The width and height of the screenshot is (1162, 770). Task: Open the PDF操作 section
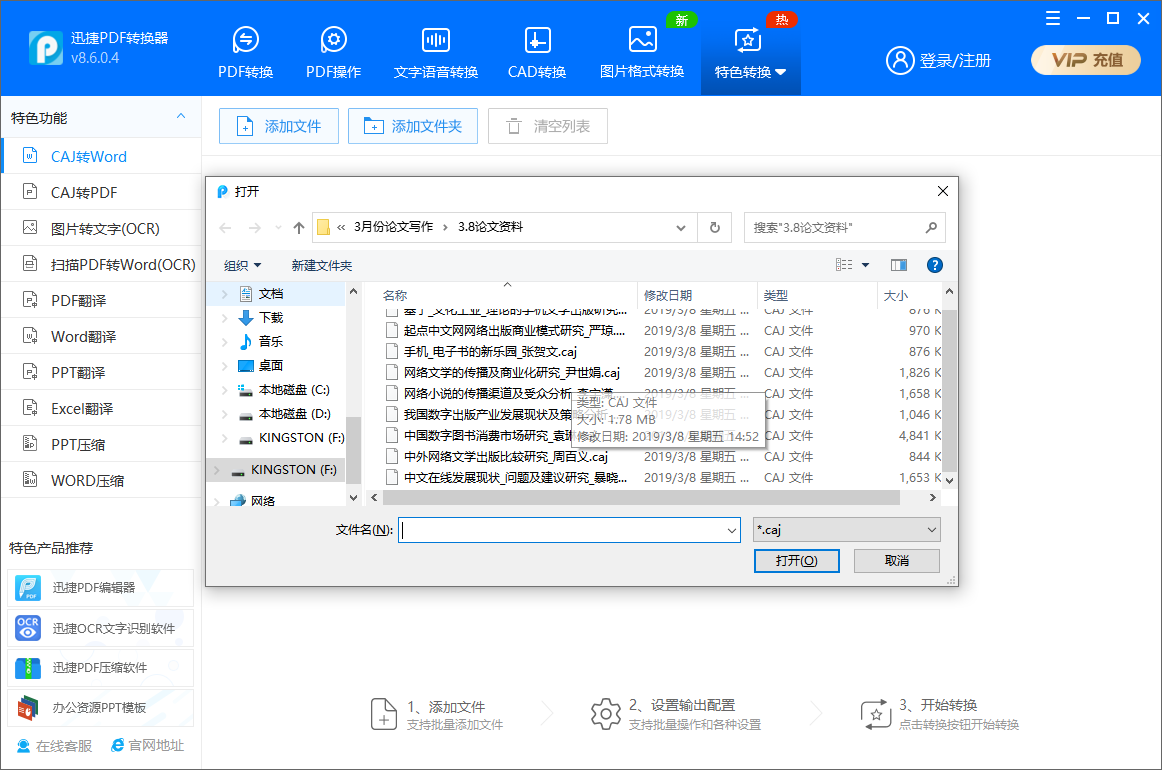(333, 52)
